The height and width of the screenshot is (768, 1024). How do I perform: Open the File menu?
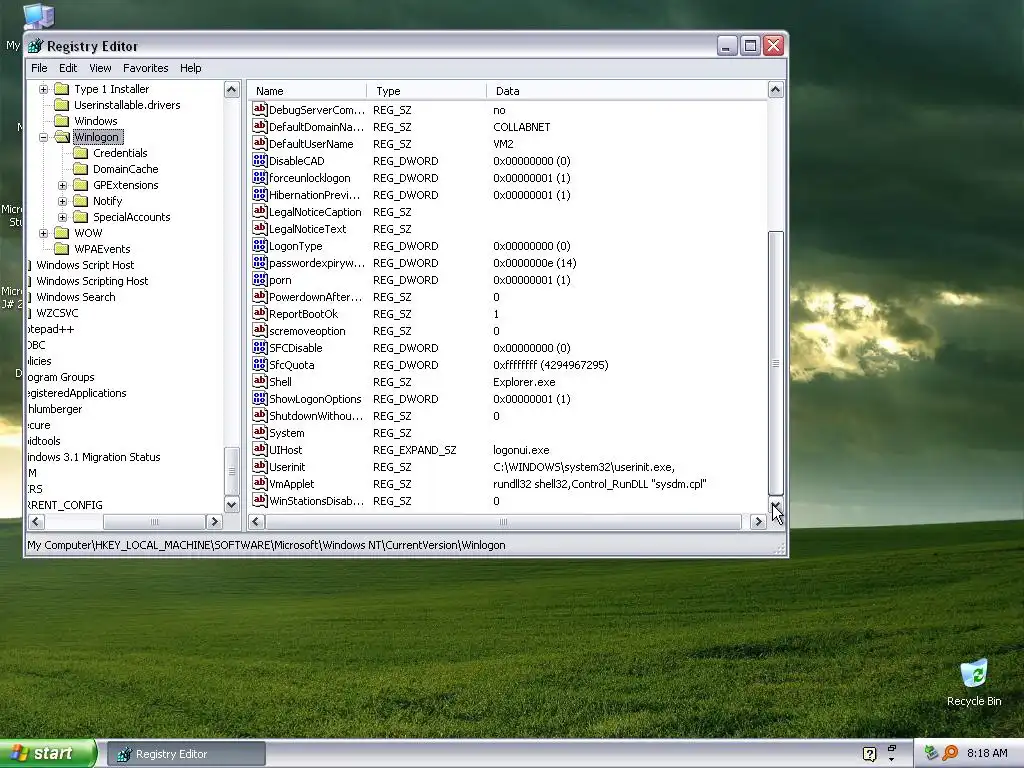pos(39,68)
